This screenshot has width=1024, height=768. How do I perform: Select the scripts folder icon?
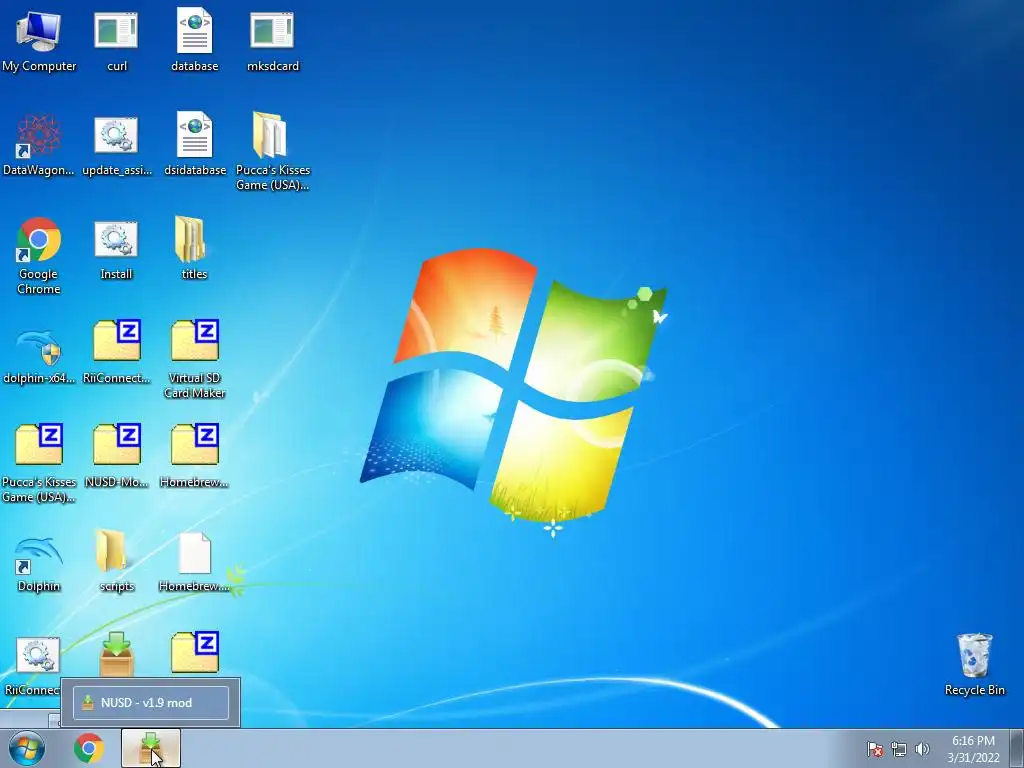pos(116,560)
